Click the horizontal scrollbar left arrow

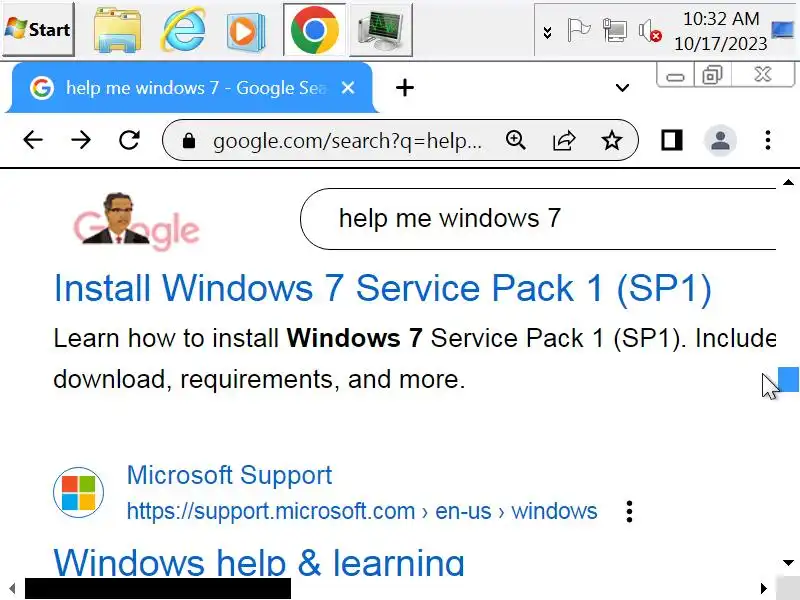coord(12,588)
